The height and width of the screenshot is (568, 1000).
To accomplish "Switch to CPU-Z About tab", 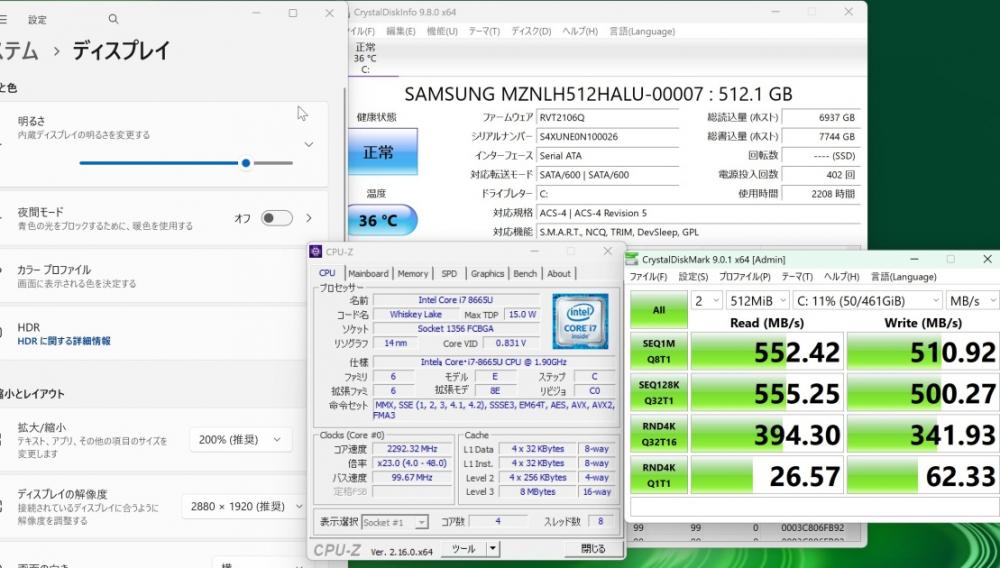I will pos(559,273).
